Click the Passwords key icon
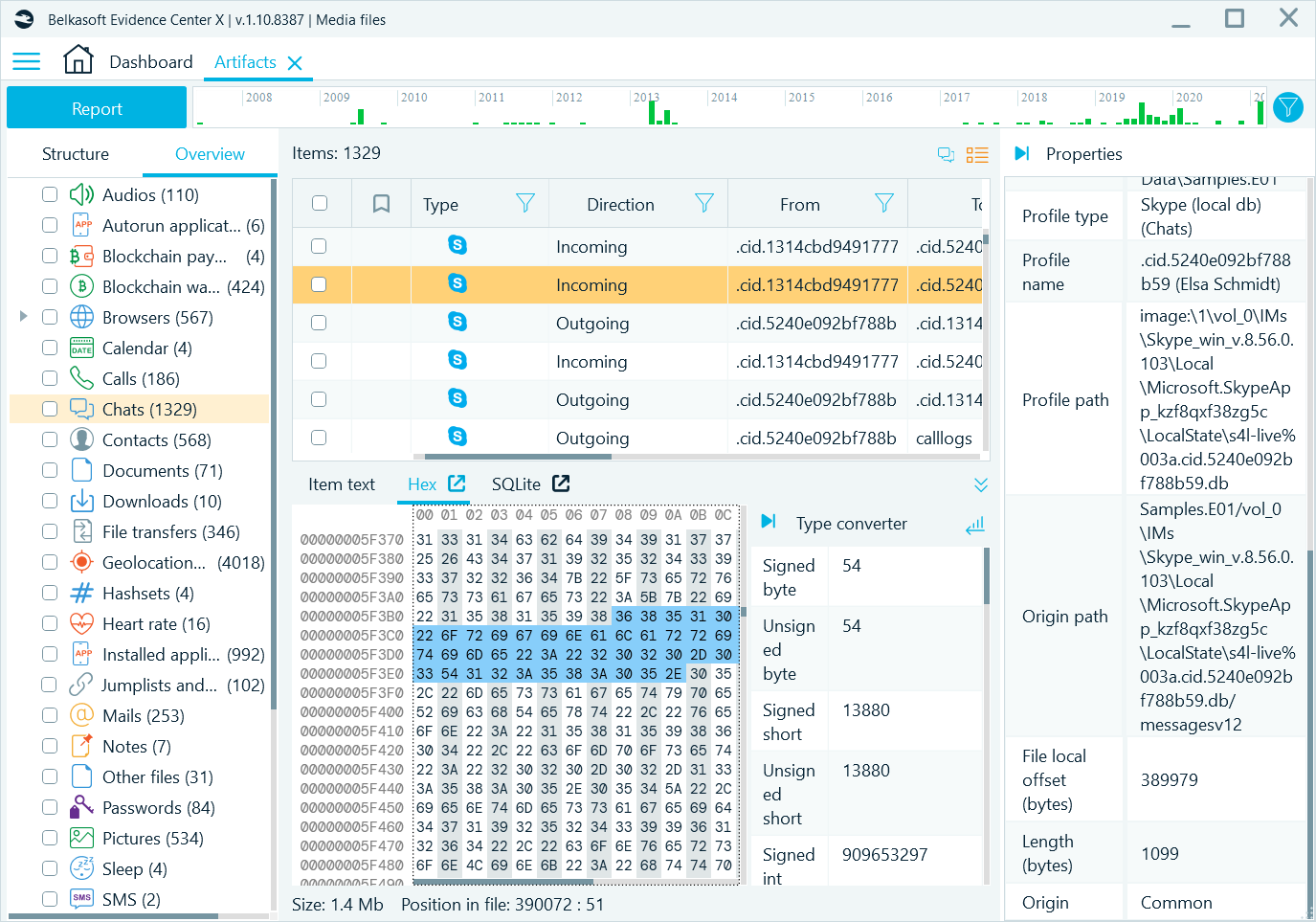The height and width of the screenshot is (922, 1316). [x=82, y=807]
